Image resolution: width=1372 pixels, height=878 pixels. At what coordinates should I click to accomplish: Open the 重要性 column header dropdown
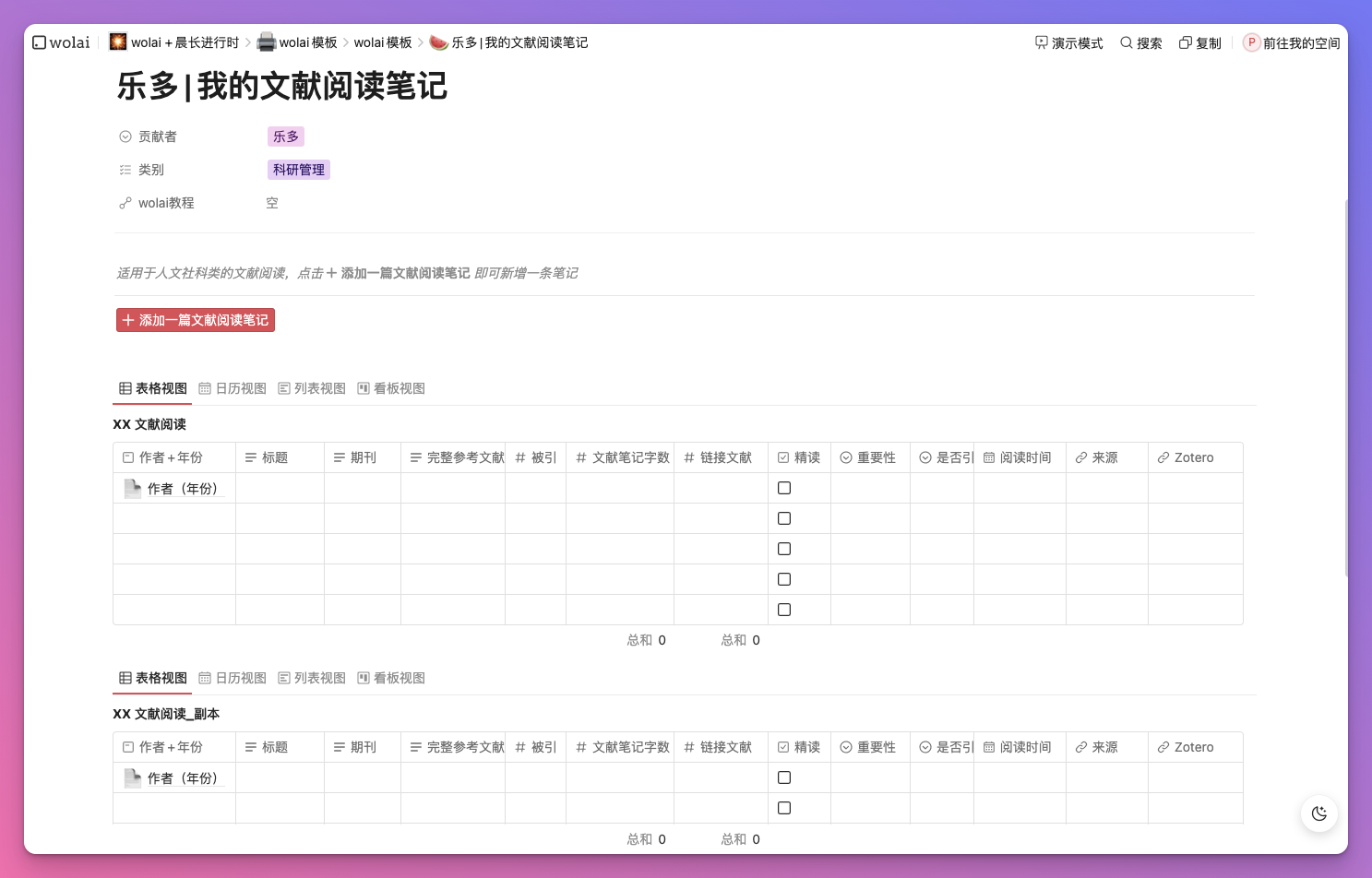[x=870, y=457]
